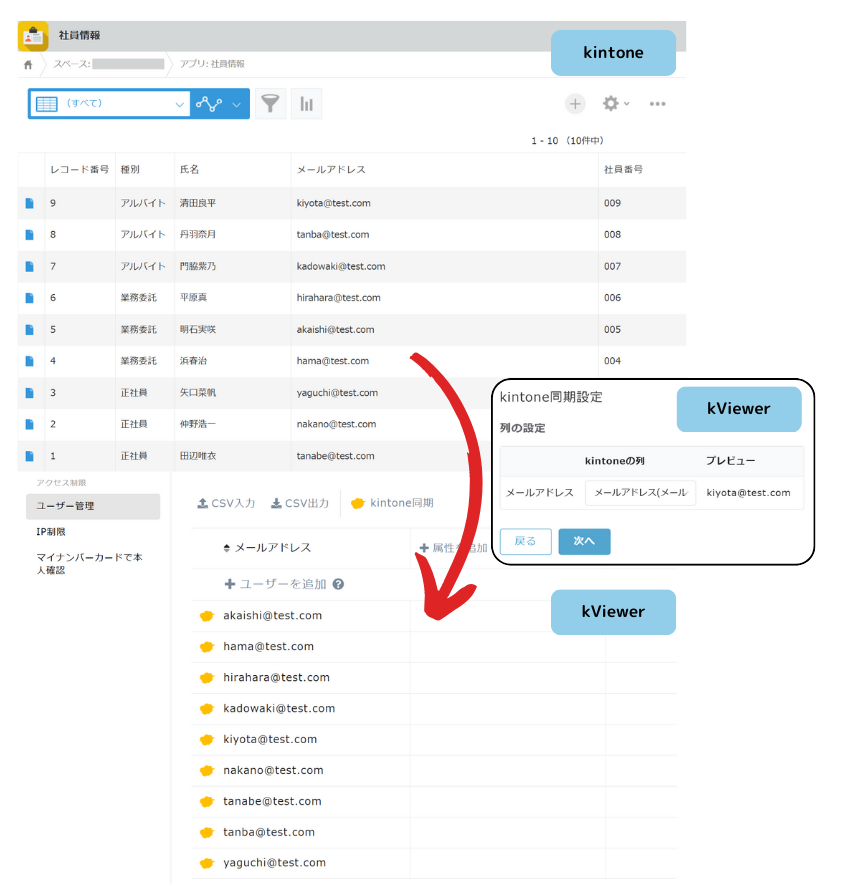Viewport: 850px width, 893px height.
Task: Open the graph view selector icon
Action: [209, 104]
